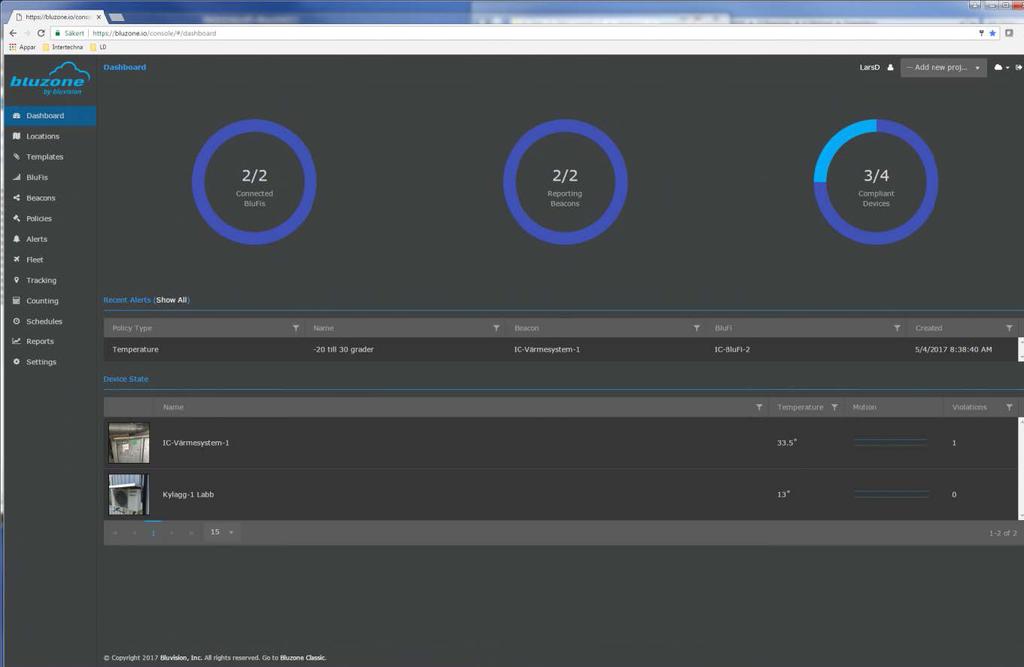Click the Motion graph for IC-Värmesystem-1
Viewport: 1024px width, 667px height.
(891, 442)
